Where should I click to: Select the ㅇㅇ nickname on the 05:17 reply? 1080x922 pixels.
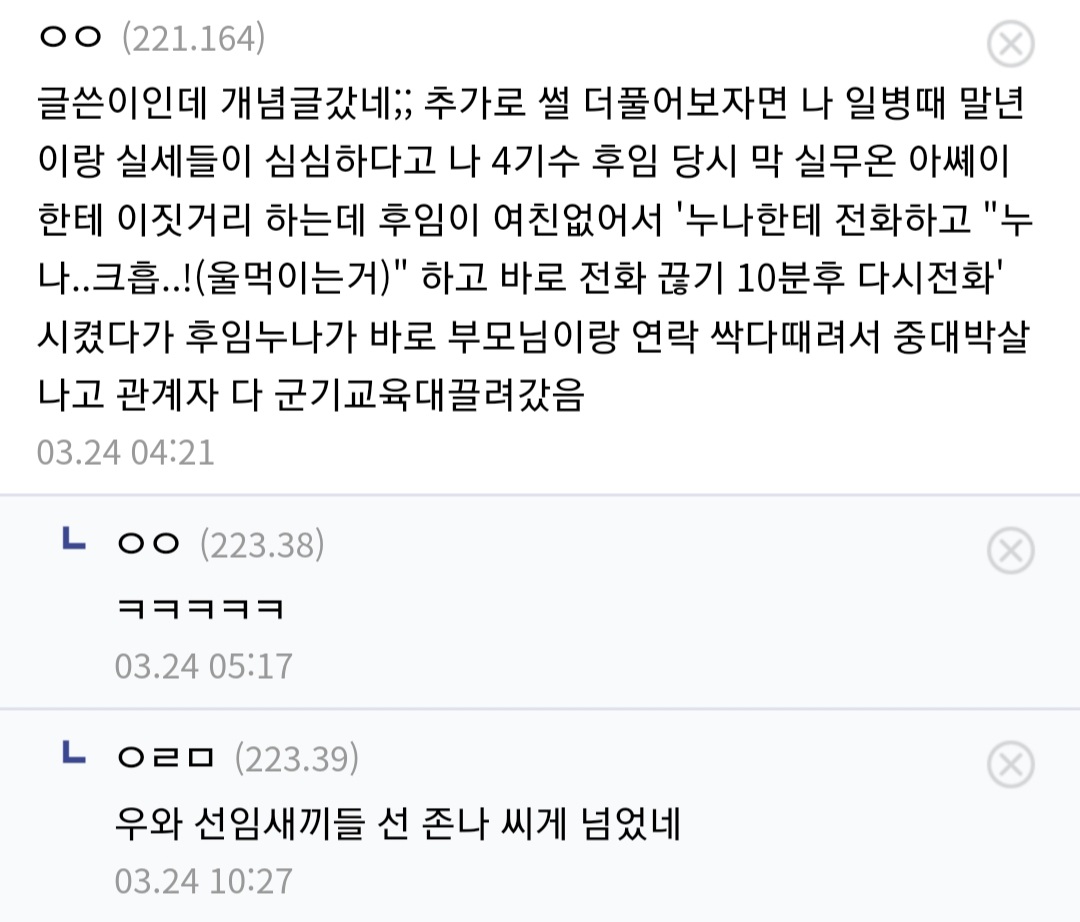tap(148, 544)
